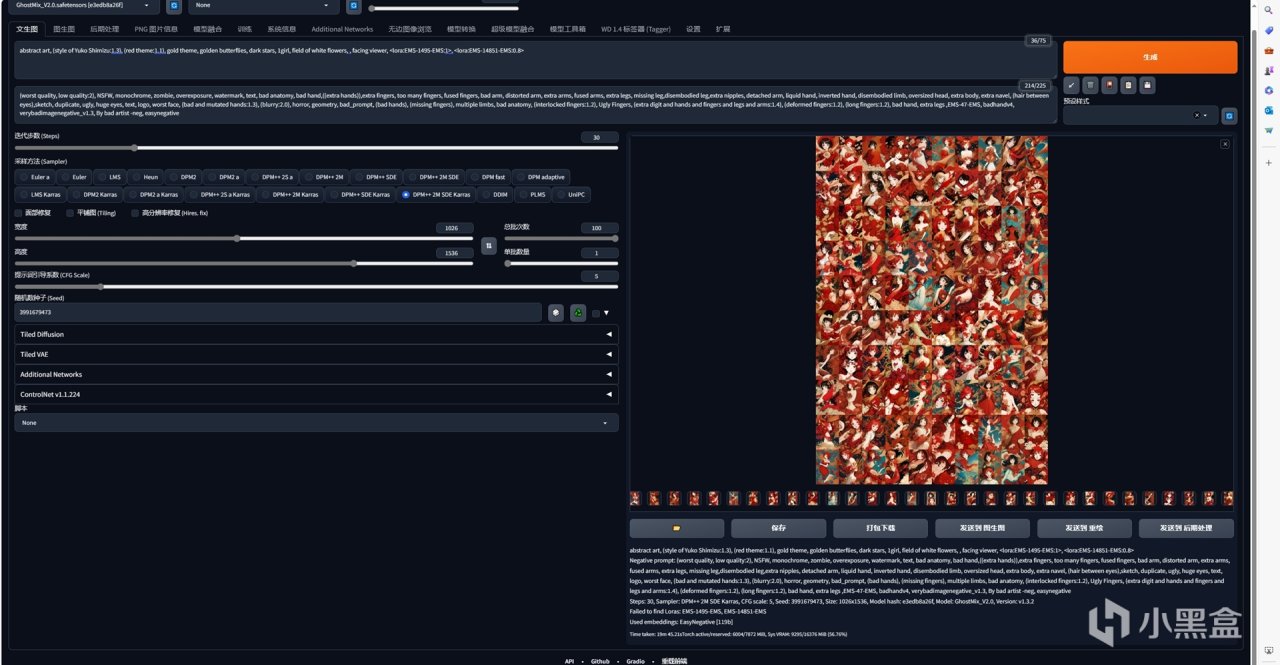Click the red card icon for extra networks
The height and width of the screenshot is (665, 1280).
click(1109, 85)
